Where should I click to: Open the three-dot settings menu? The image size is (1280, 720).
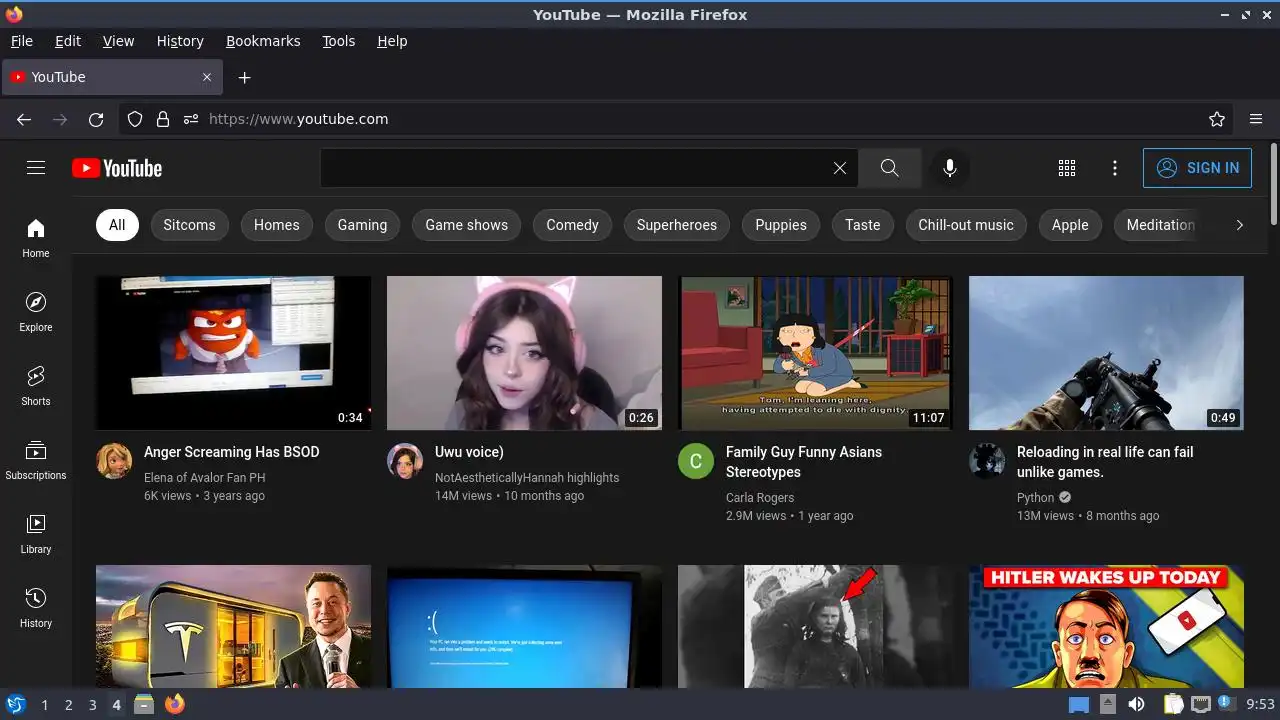click(x=1115, y=168)
